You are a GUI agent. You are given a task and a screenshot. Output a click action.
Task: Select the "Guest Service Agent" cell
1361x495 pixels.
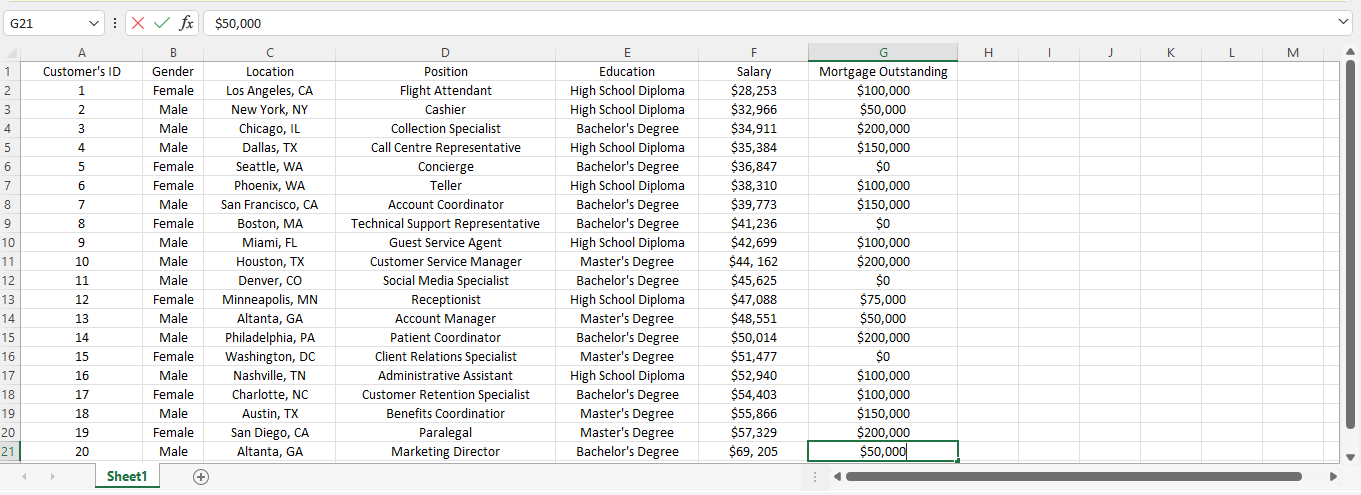coord(446,243)
